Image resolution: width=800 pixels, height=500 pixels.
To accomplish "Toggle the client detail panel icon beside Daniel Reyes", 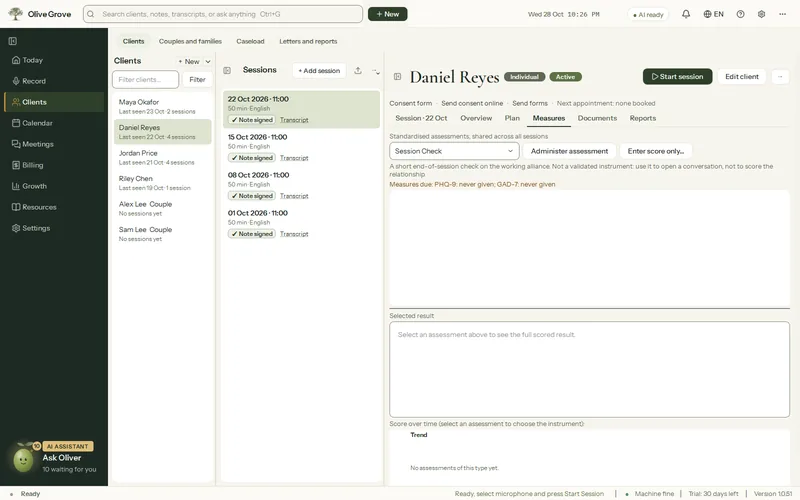I will (397, 77).
